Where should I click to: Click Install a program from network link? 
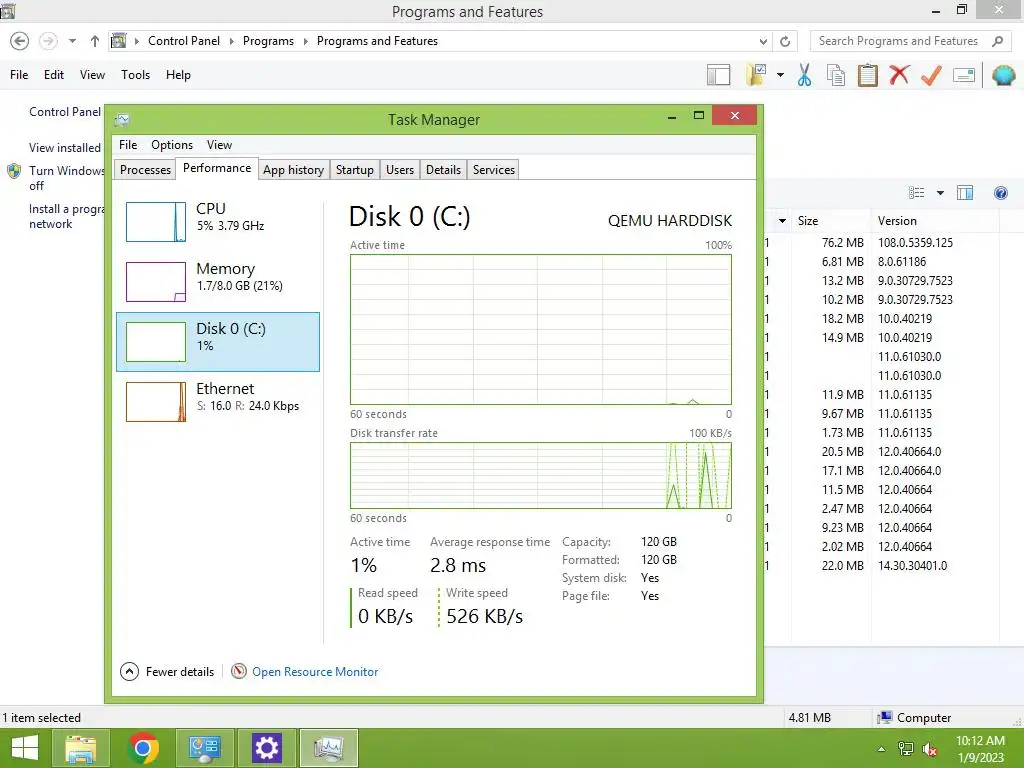(x=65, y=216)
